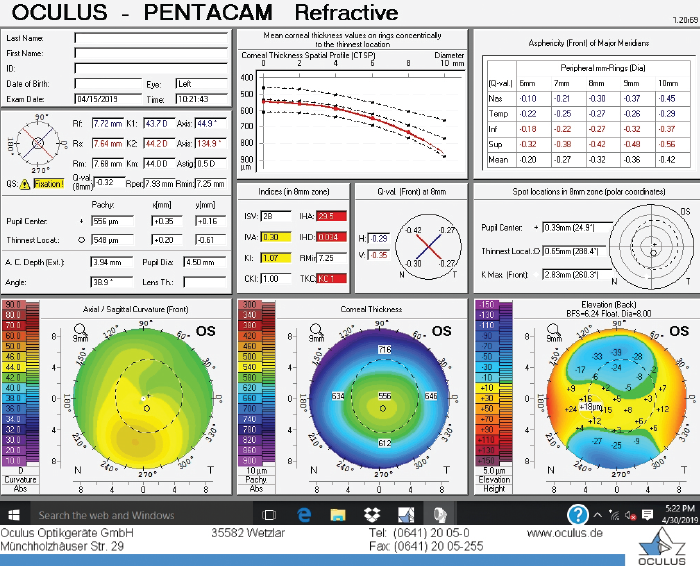
Task: Open Task View on the taskbar
Action: pos(269,515)
